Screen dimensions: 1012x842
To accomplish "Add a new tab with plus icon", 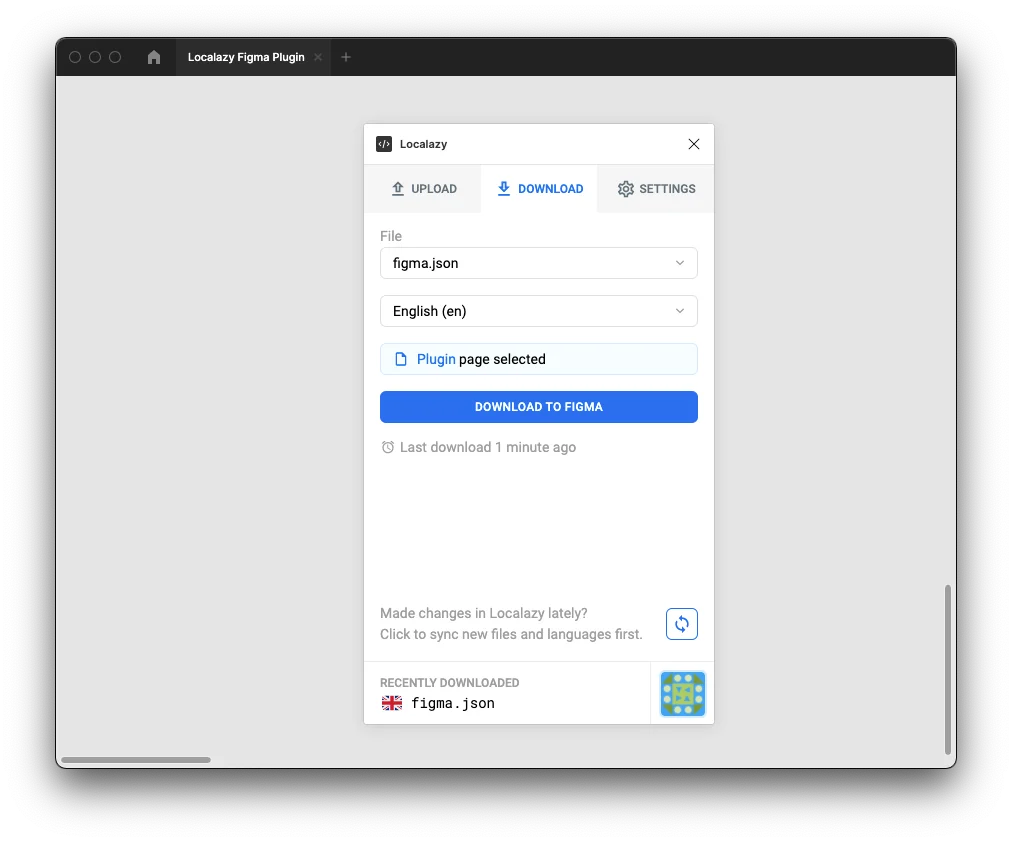I will point(346,57).
